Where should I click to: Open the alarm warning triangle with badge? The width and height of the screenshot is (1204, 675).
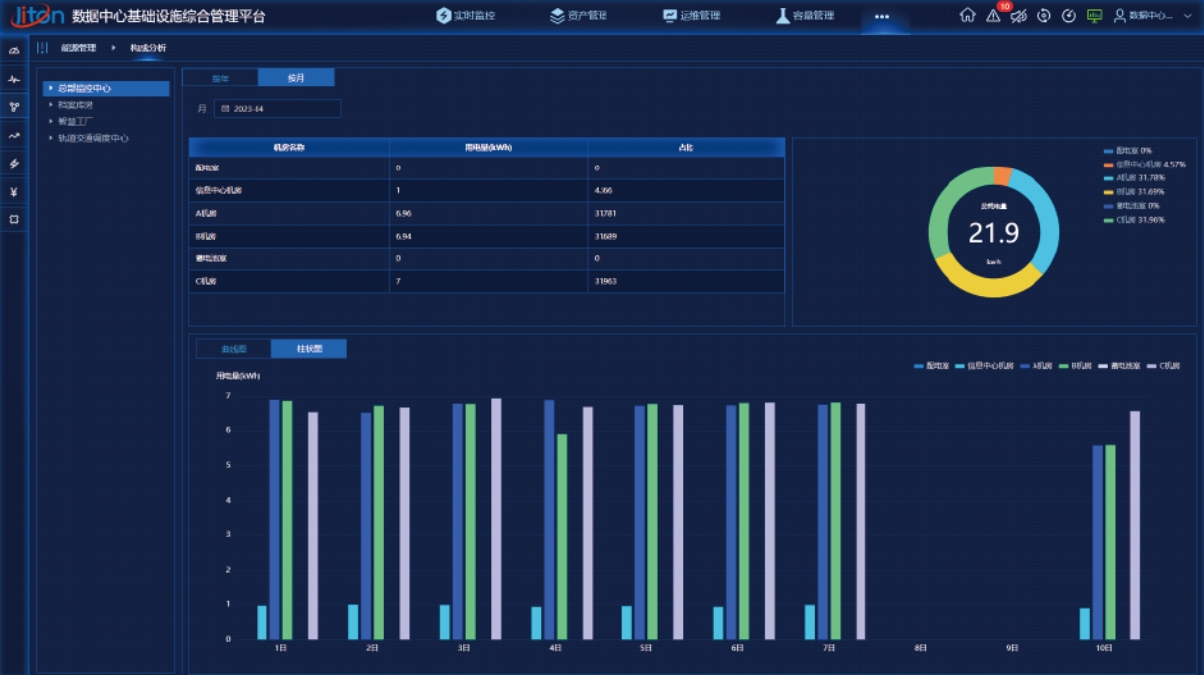tap(993, 15)
